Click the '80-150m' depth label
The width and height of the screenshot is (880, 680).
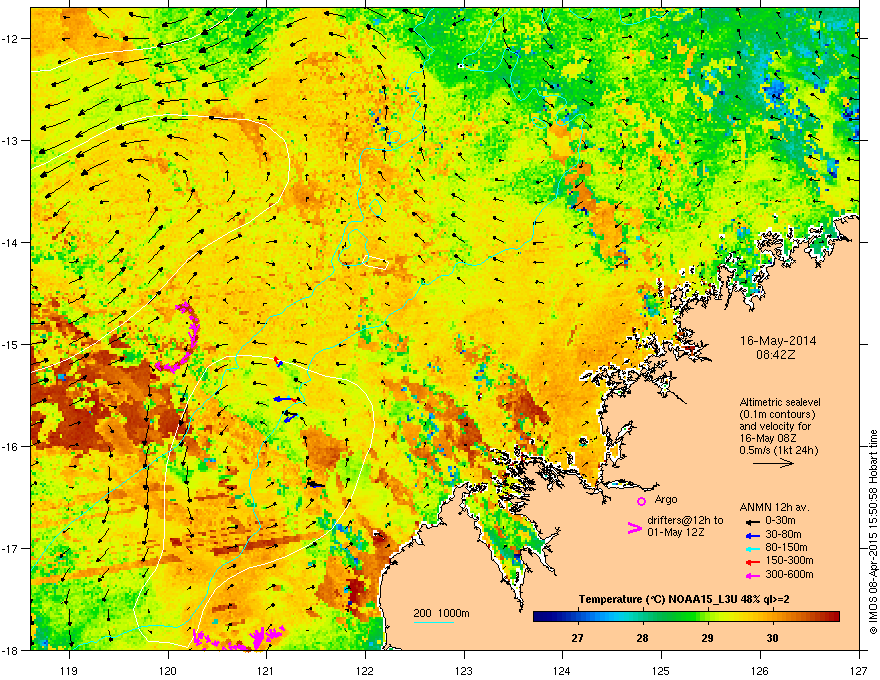[x=786, y=548]
